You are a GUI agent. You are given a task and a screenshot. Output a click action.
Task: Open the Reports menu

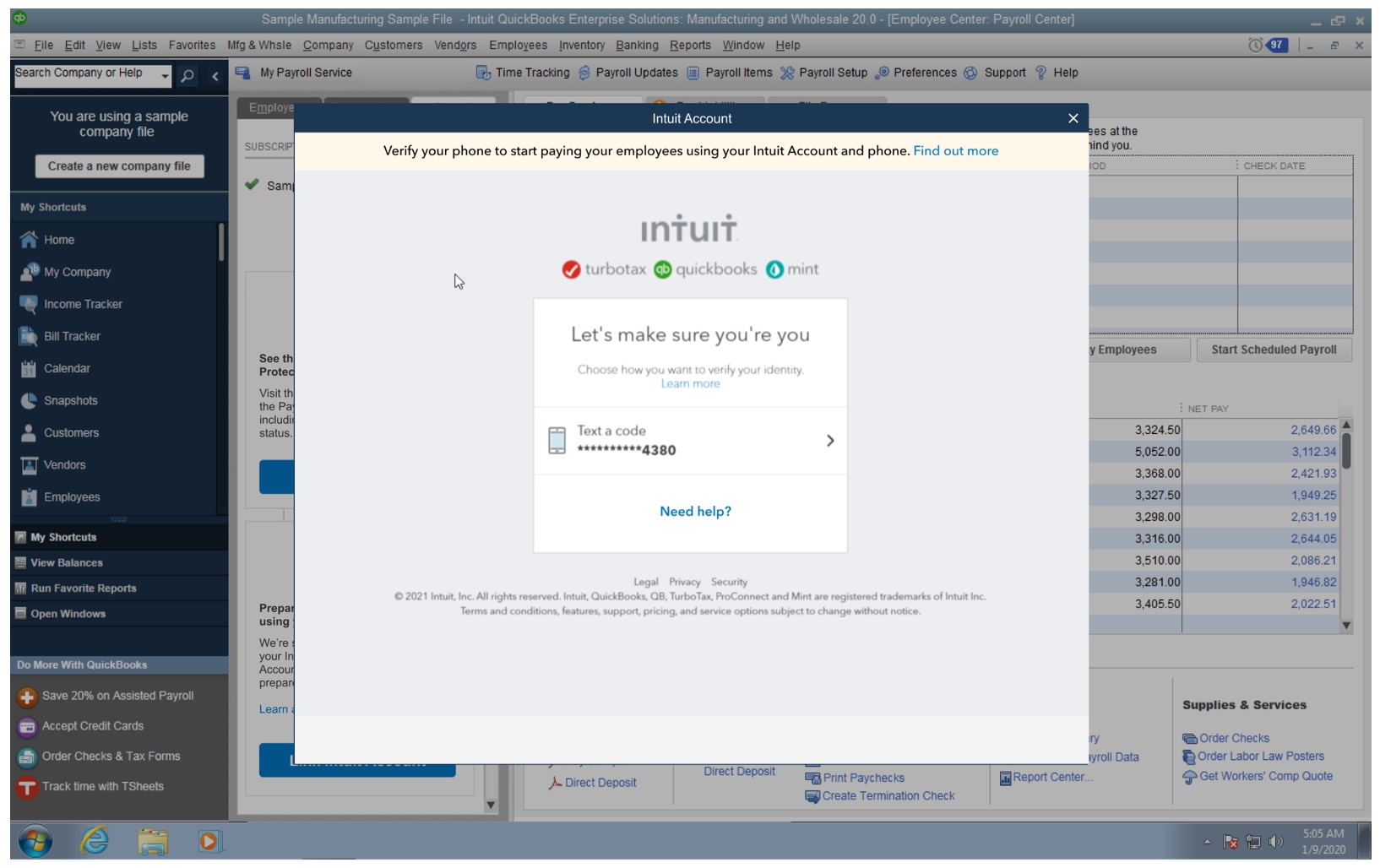click(690, 46)
